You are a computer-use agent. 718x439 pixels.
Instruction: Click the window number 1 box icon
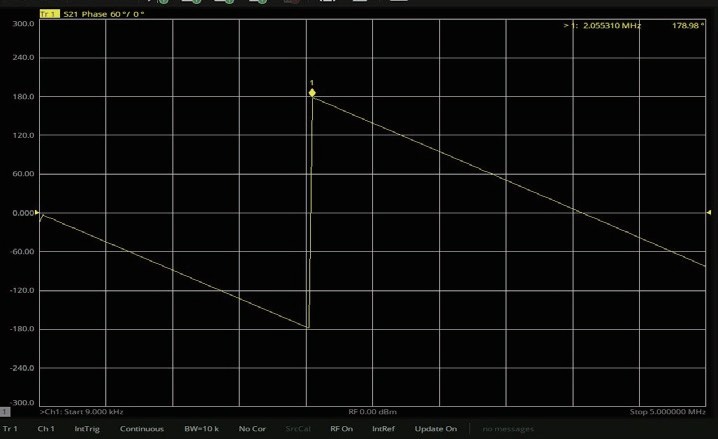(5, 412)
